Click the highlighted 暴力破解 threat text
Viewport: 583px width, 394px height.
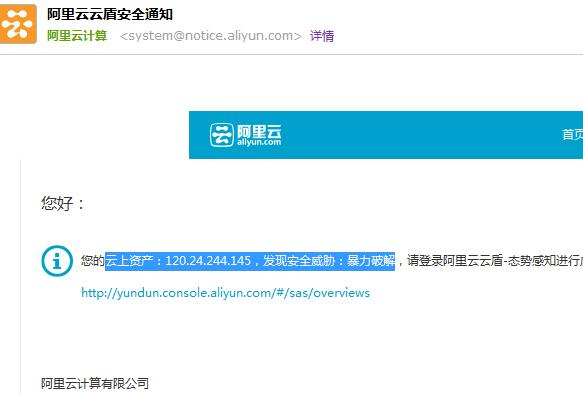(x=371, y=261)
